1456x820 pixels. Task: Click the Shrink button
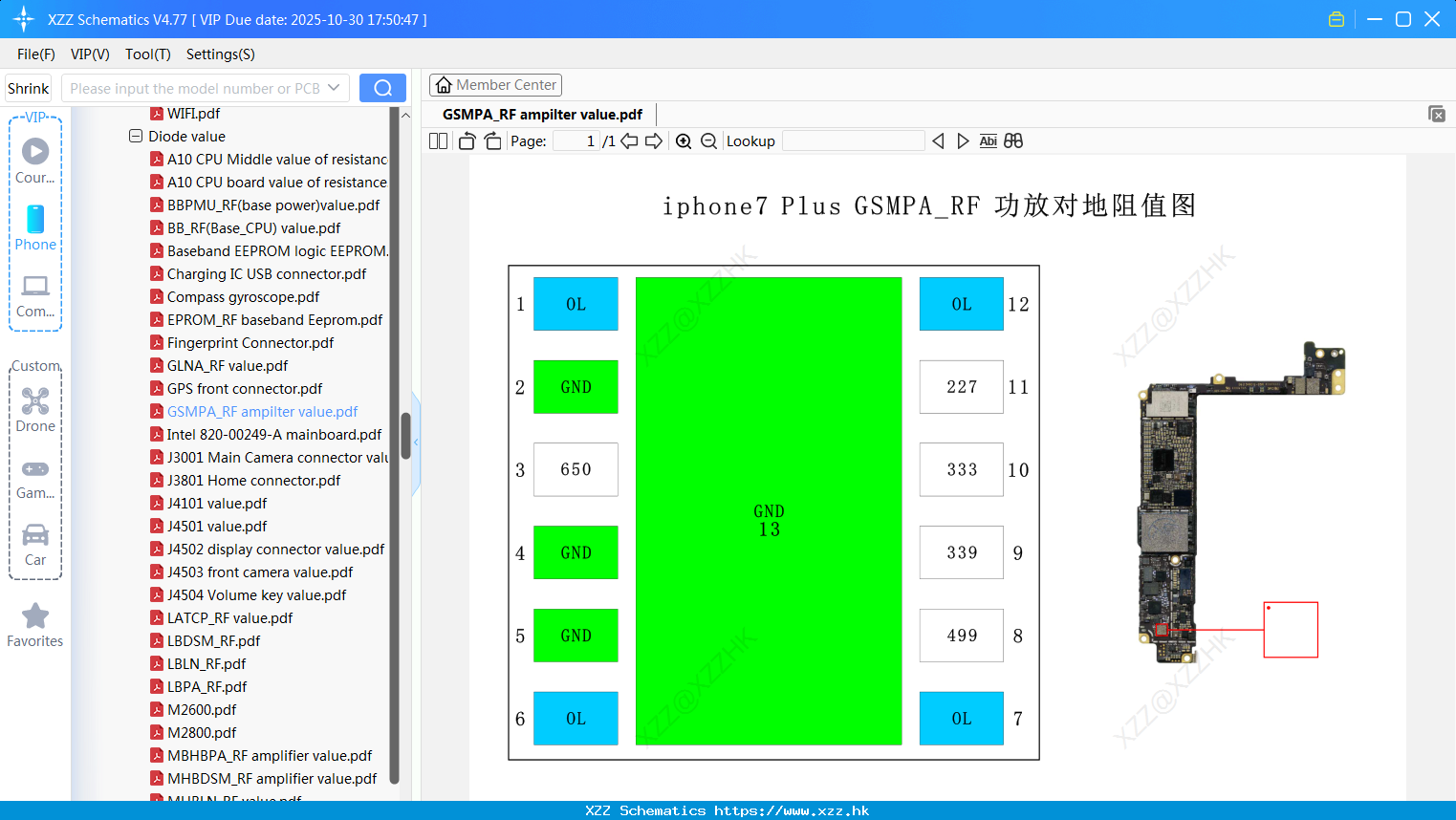pyautogui.click(x=29, y=88)
